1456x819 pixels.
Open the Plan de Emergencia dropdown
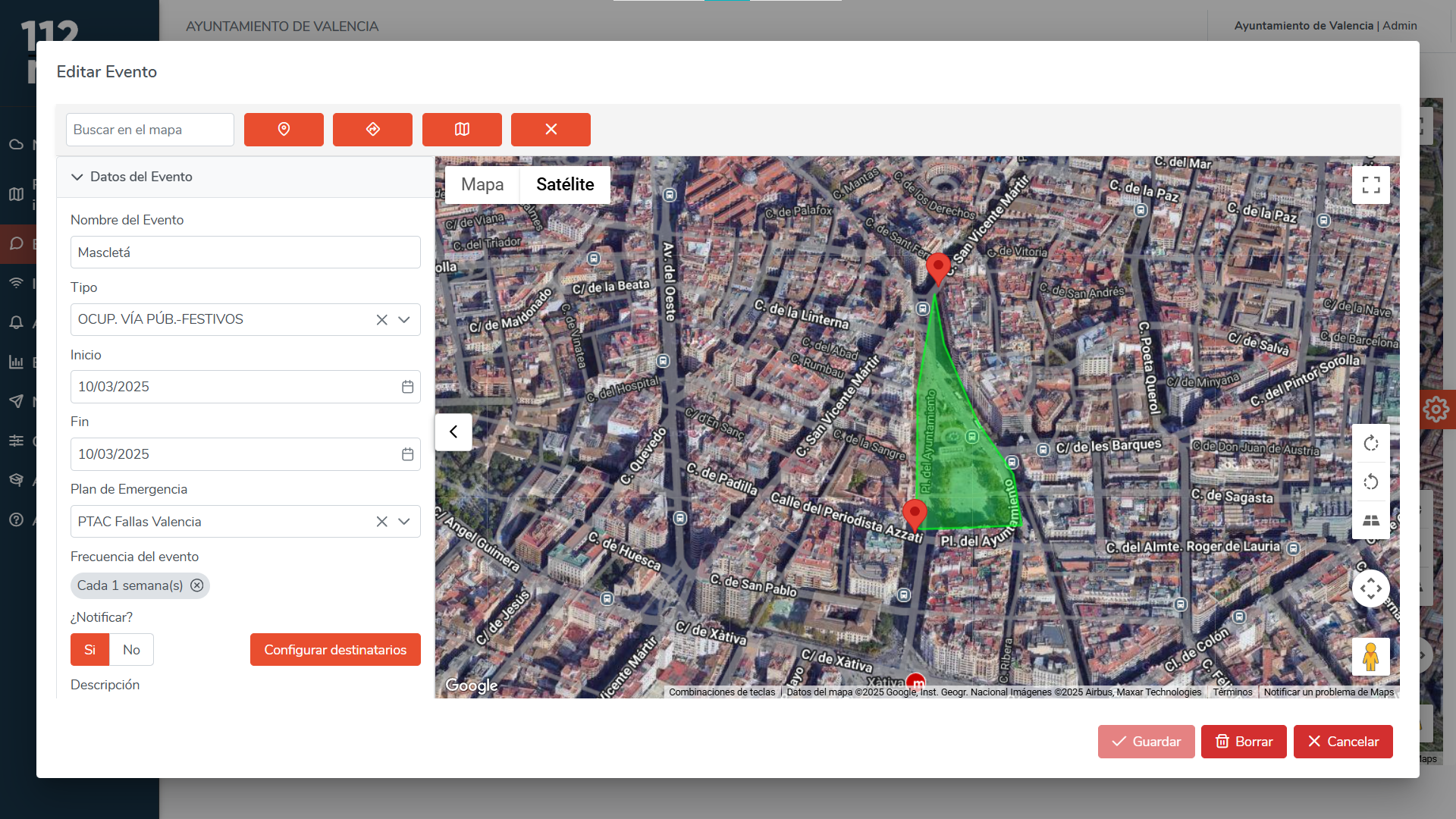(x=404, y=522)
